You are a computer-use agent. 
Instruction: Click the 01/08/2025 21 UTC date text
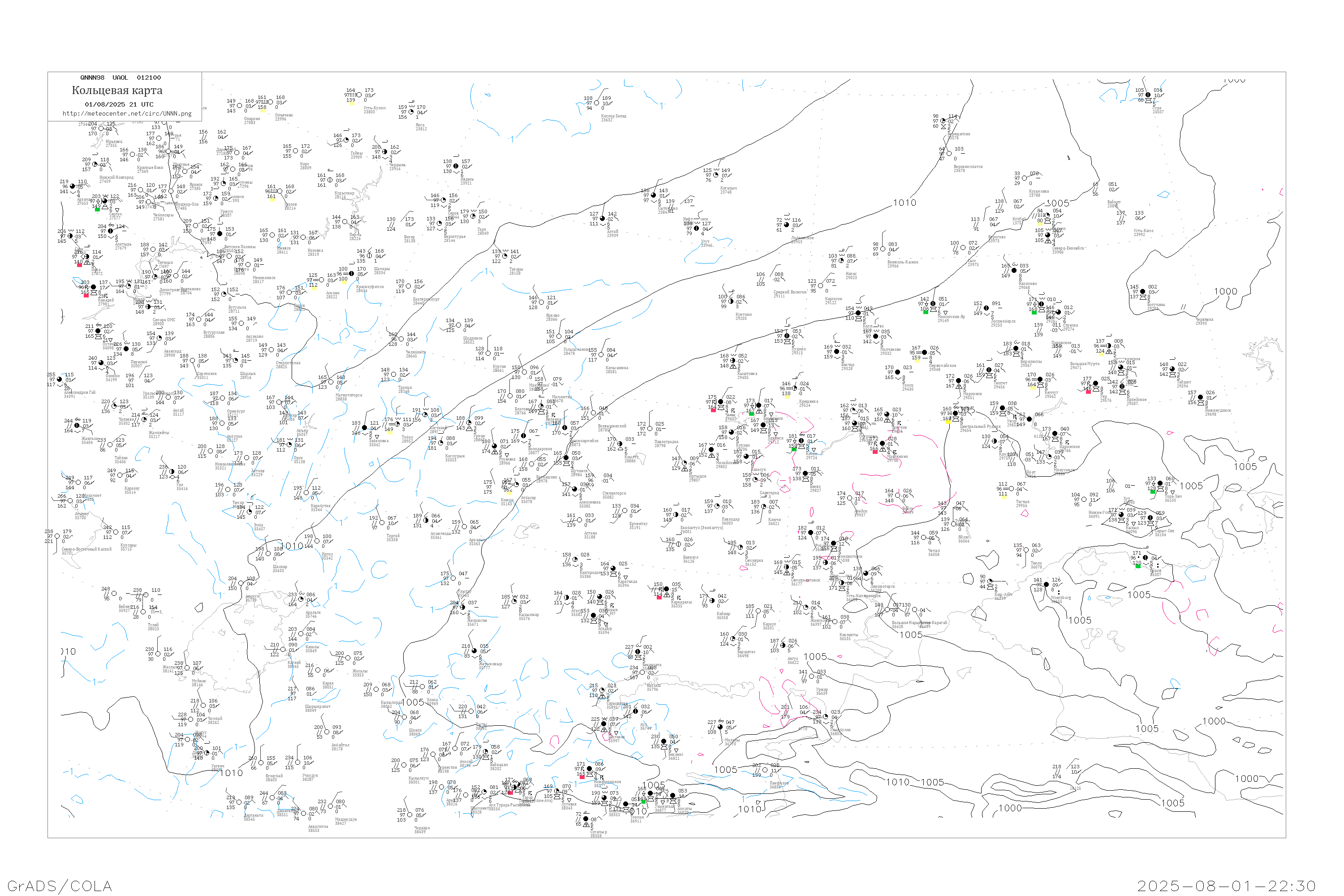pyautogui.click(x=119, y=104)
